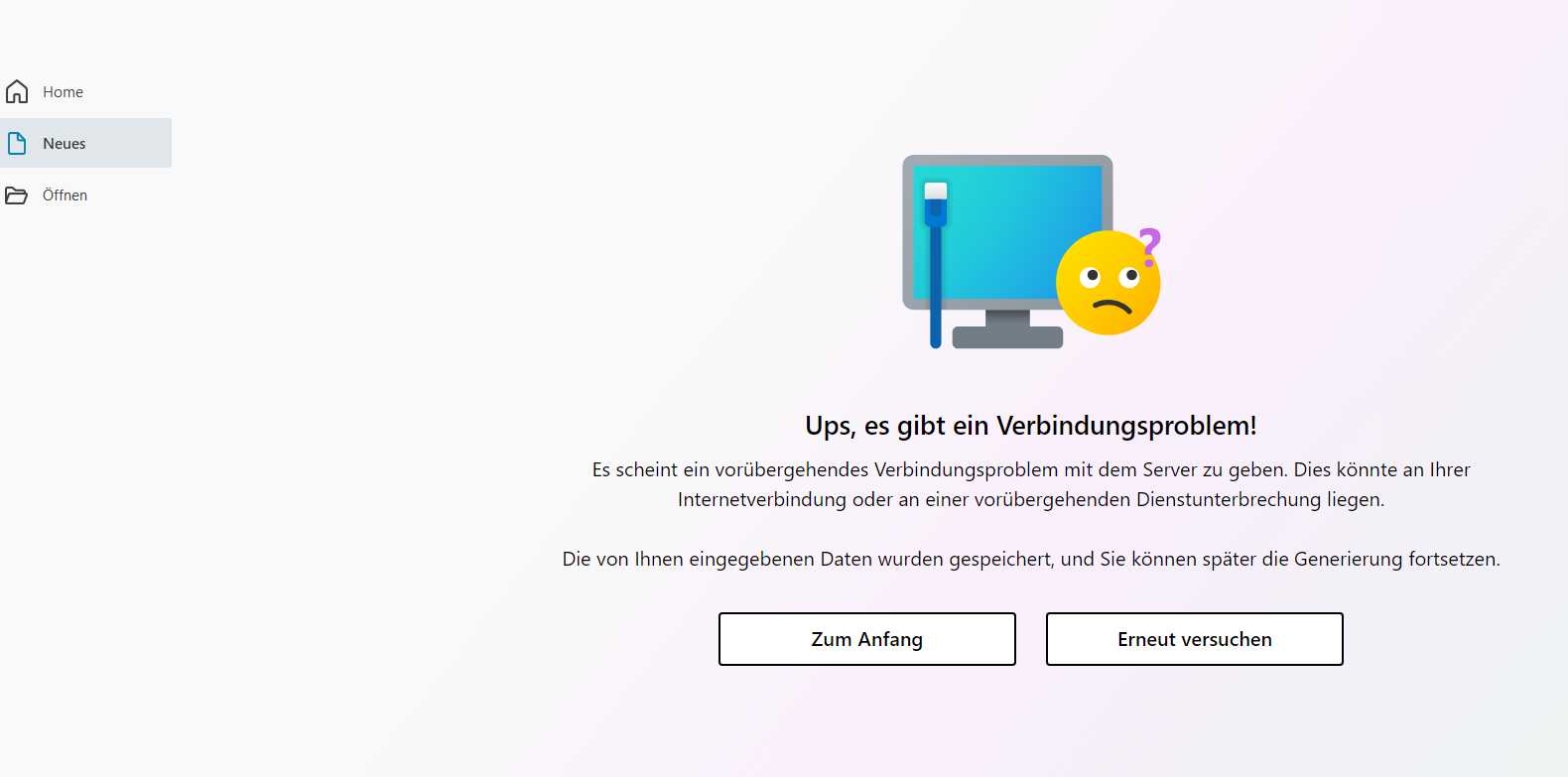Click the word Internetverbindung in the message

(x=762, y=499)
